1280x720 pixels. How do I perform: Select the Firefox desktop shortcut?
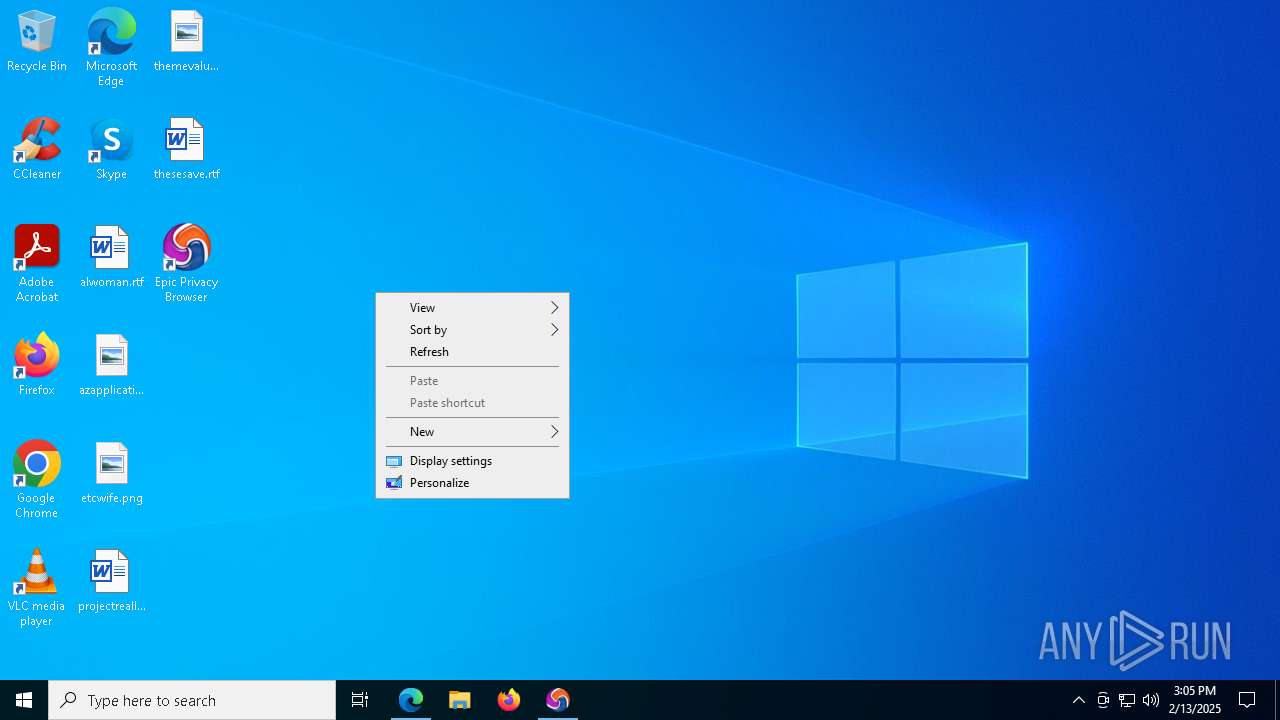pos(37,365)
